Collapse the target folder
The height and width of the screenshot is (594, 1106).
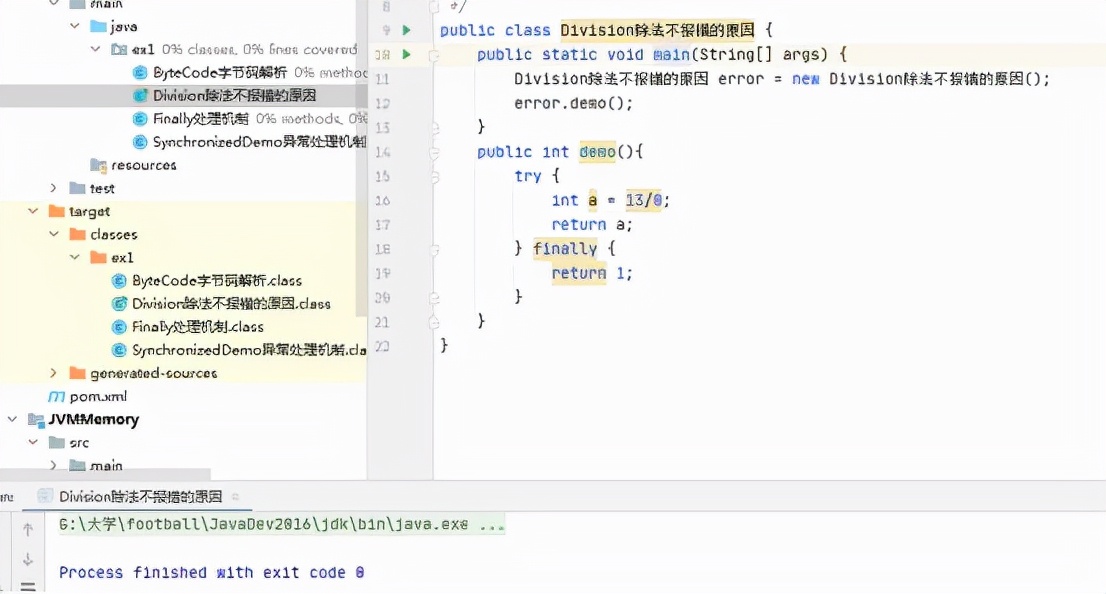[33, 211]
